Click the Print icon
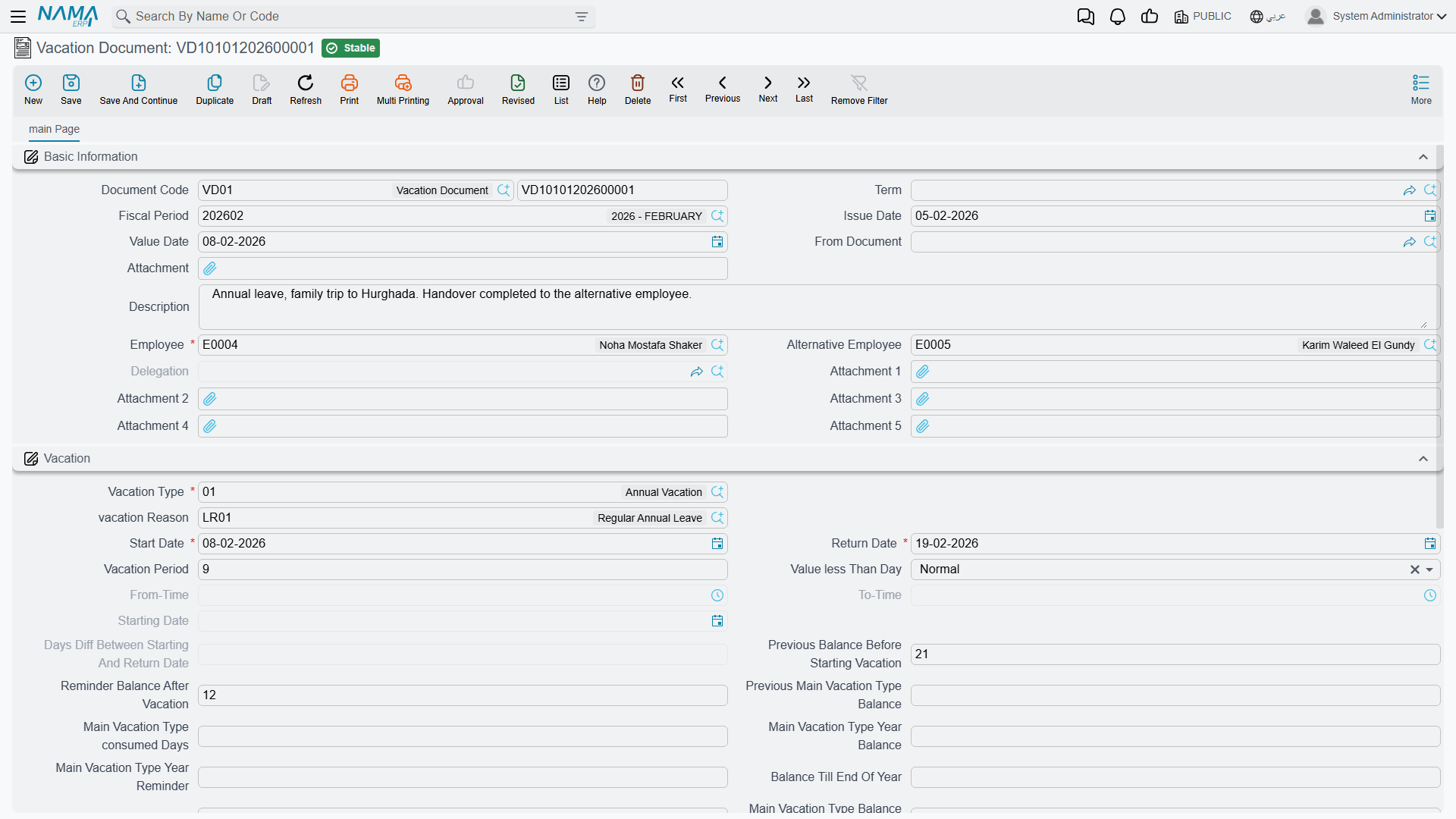 click(350, 83)
